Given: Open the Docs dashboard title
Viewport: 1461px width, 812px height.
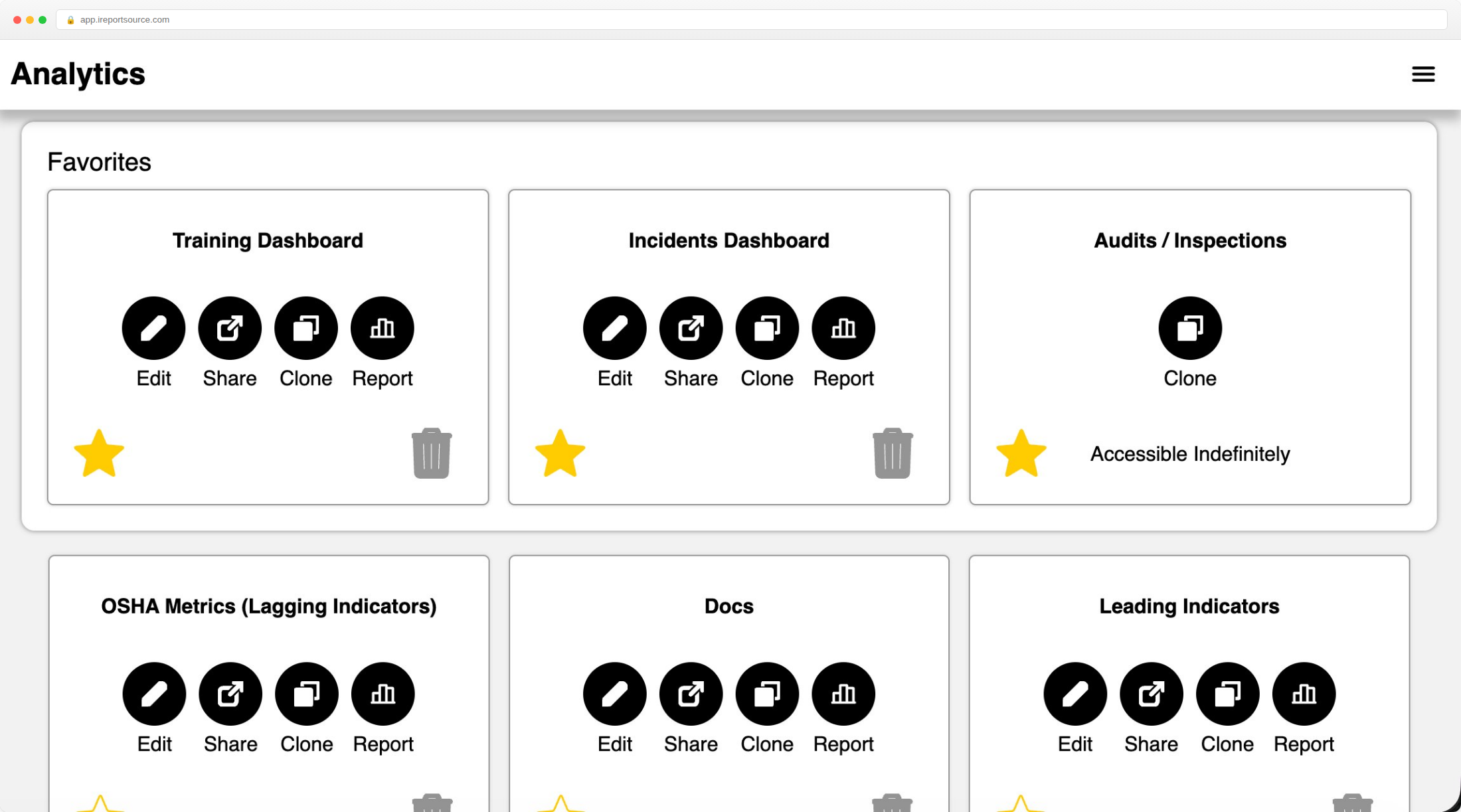Looking at the screenshot, I should 729,606.
